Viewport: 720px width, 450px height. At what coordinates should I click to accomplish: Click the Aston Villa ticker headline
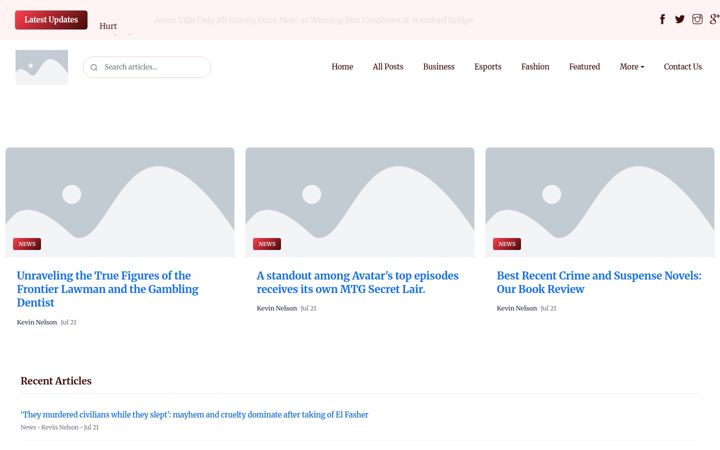coord(314,20)
